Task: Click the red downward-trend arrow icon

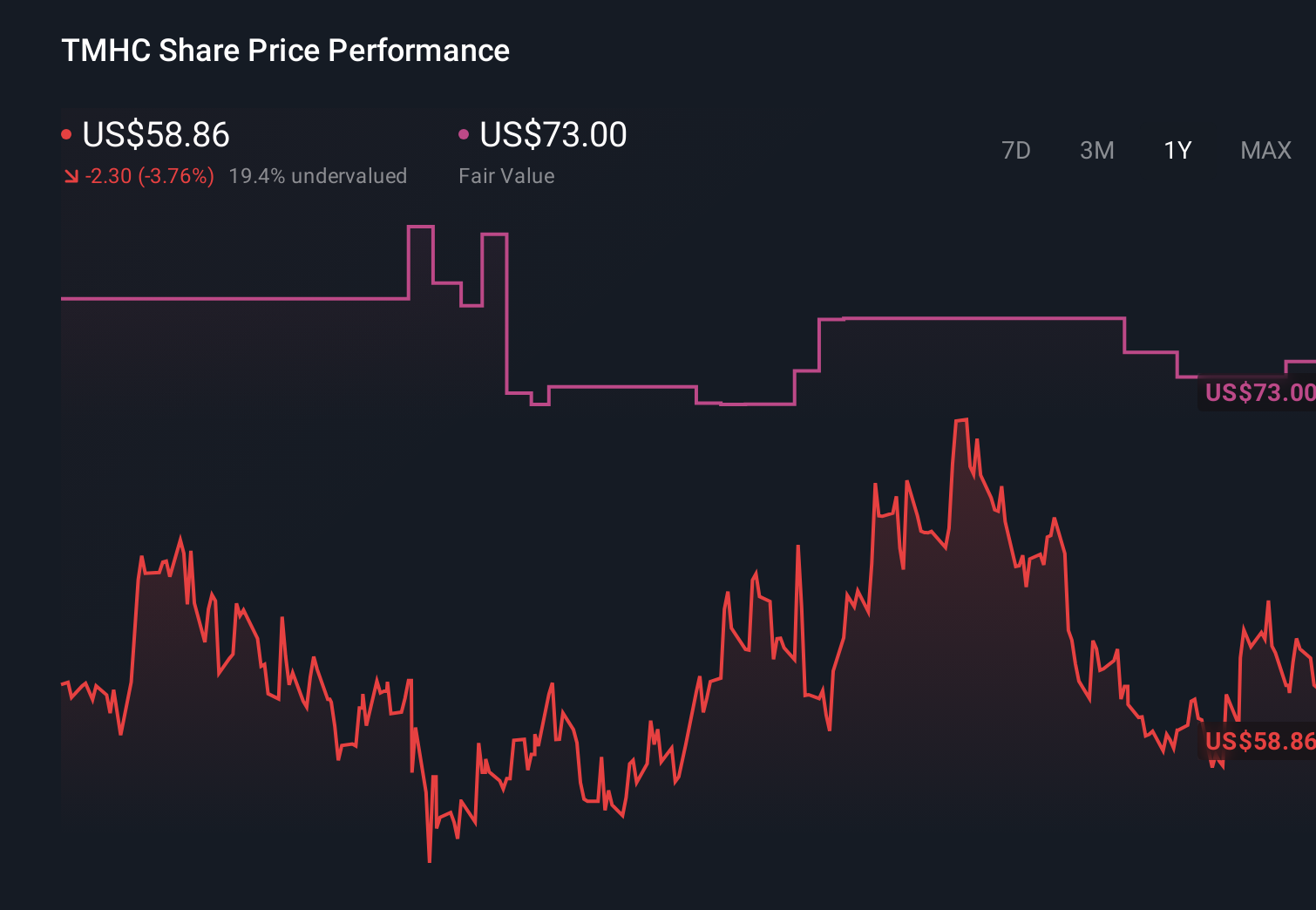Action: (x=71, y=175)
